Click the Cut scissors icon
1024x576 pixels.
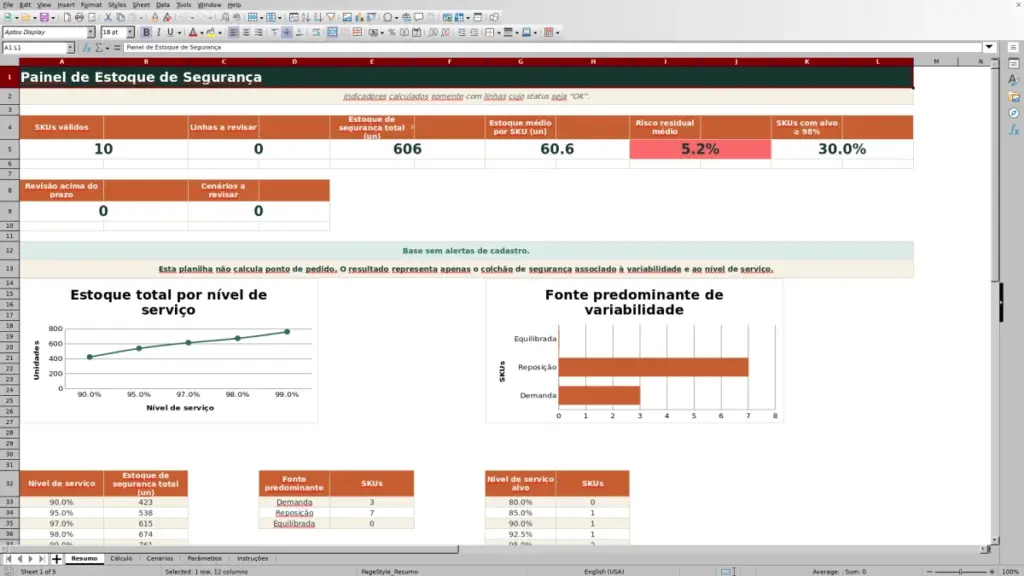[108, 18]
